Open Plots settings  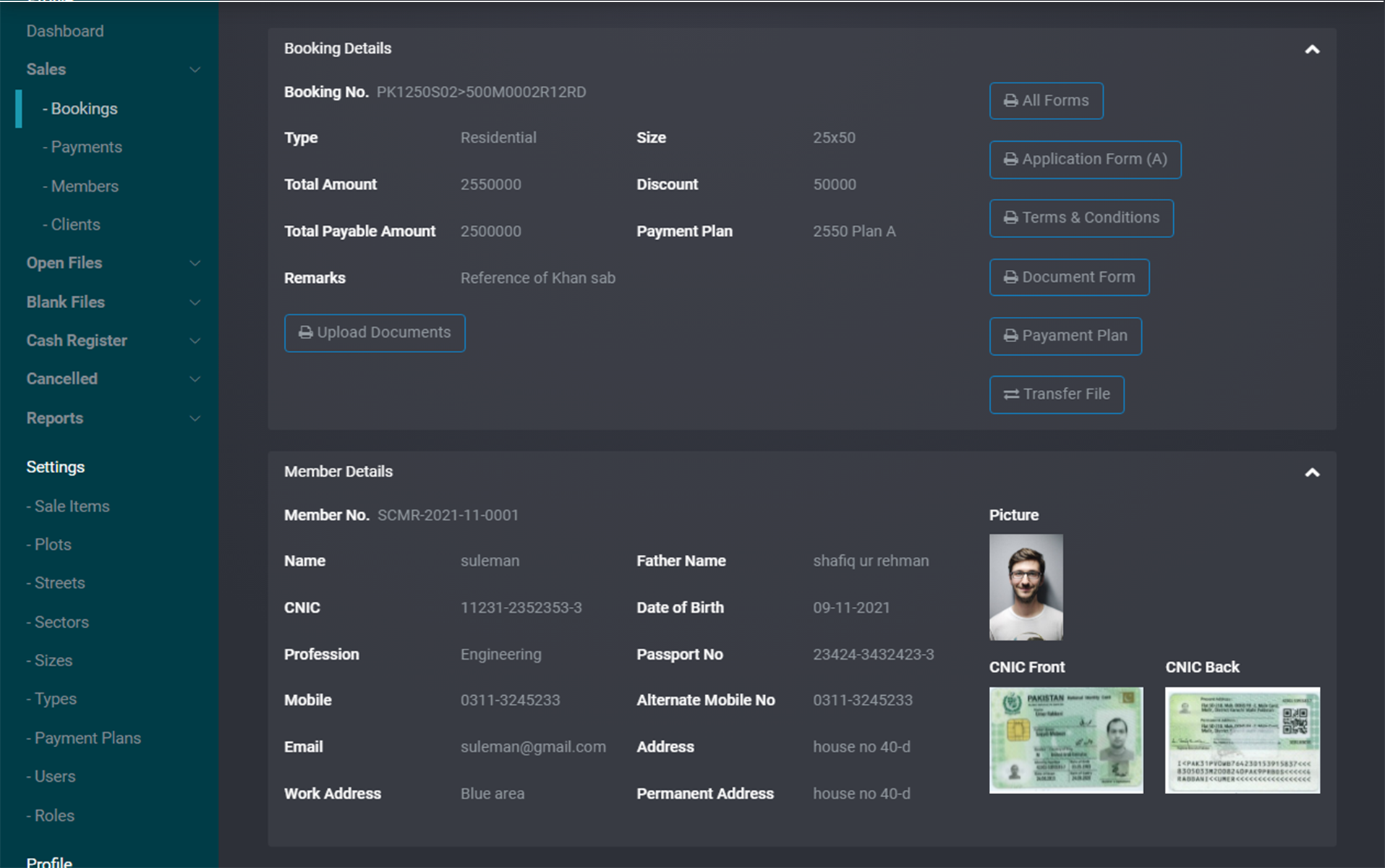pos(49,545)
